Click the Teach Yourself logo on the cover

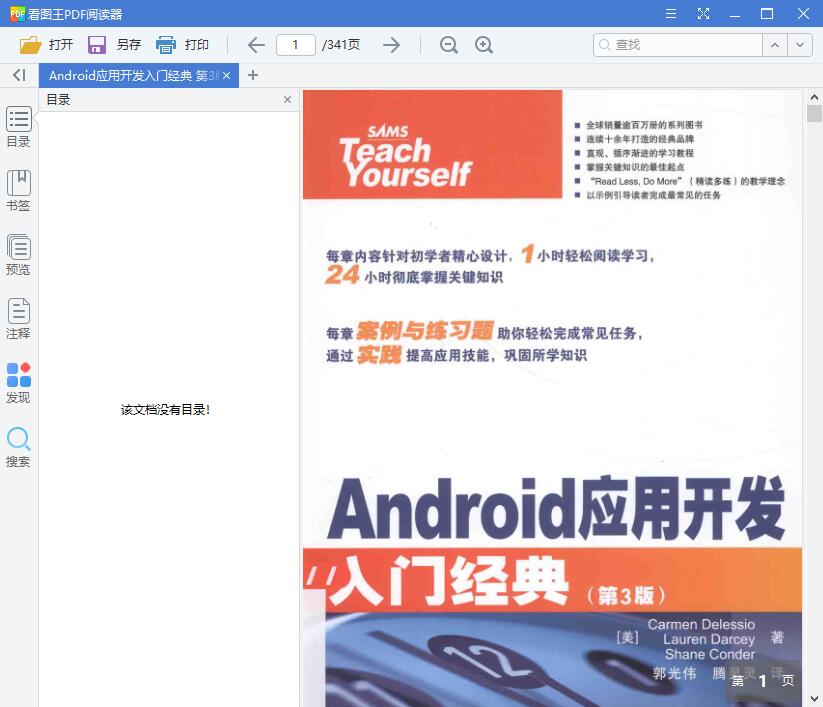tap(405, 157)
